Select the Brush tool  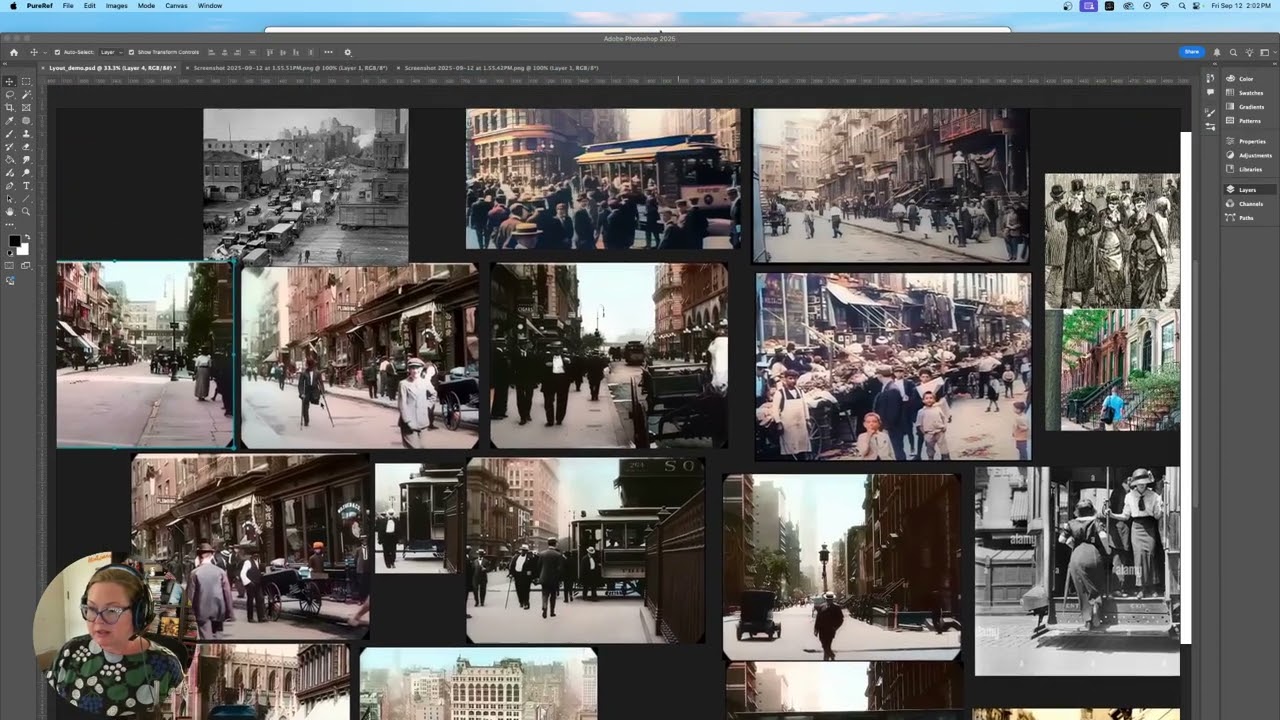pos(9,134)
